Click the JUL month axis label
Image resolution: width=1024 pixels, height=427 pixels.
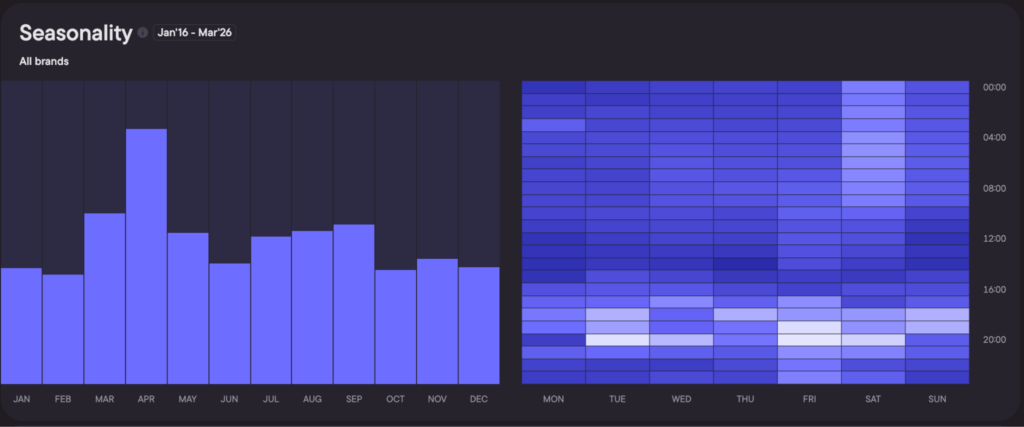click(271, 399)
